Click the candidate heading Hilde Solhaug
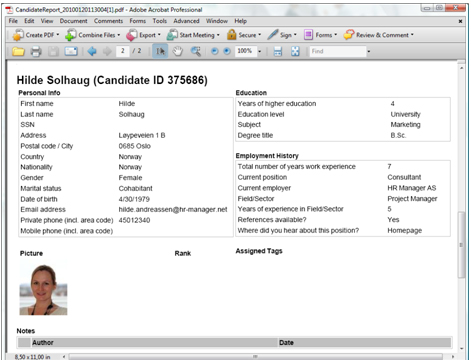The height and width of the screenshot is (360, 471). 112,80
